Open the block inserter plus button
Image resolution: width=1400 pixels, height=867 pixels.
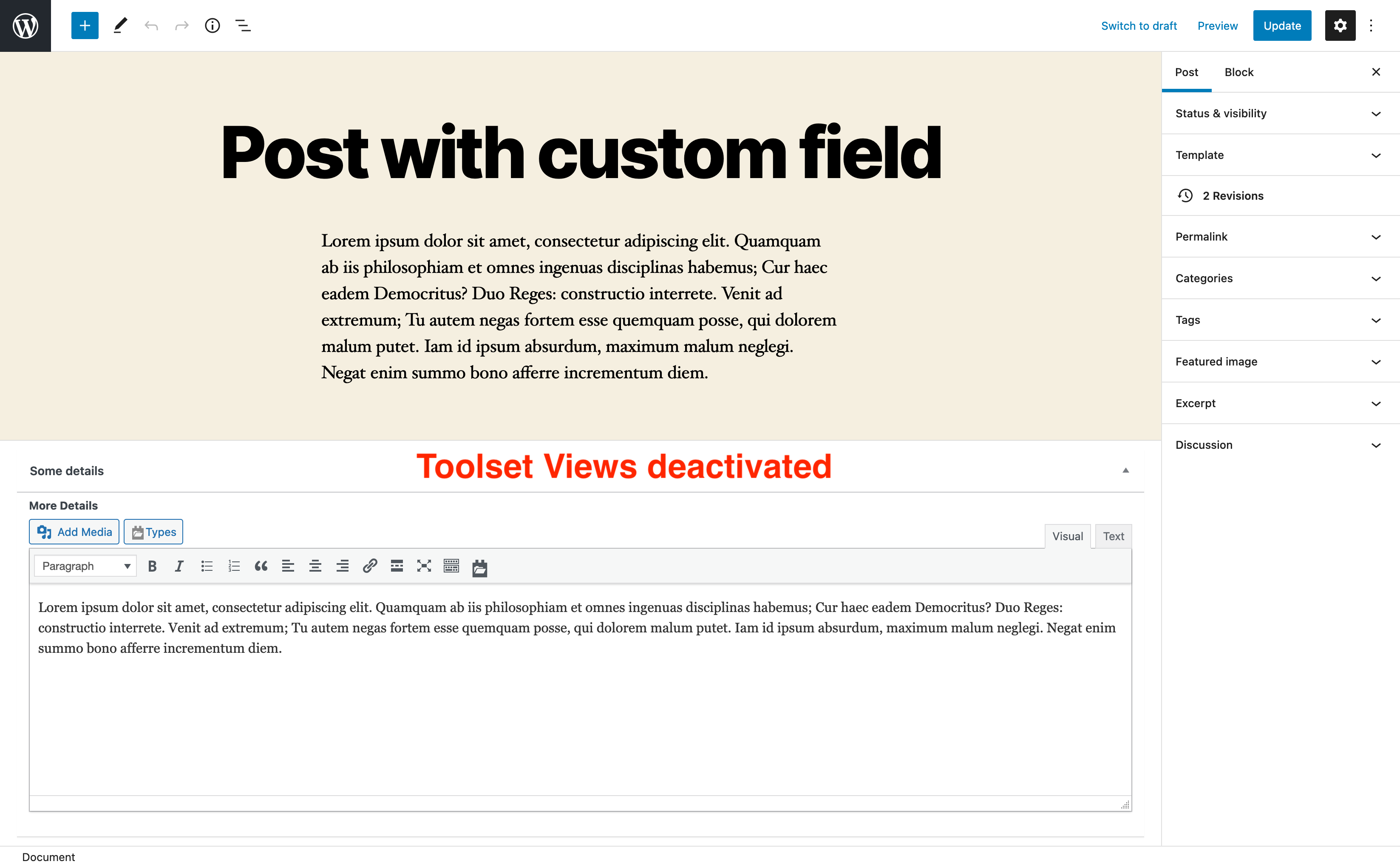tap(85, 26)
